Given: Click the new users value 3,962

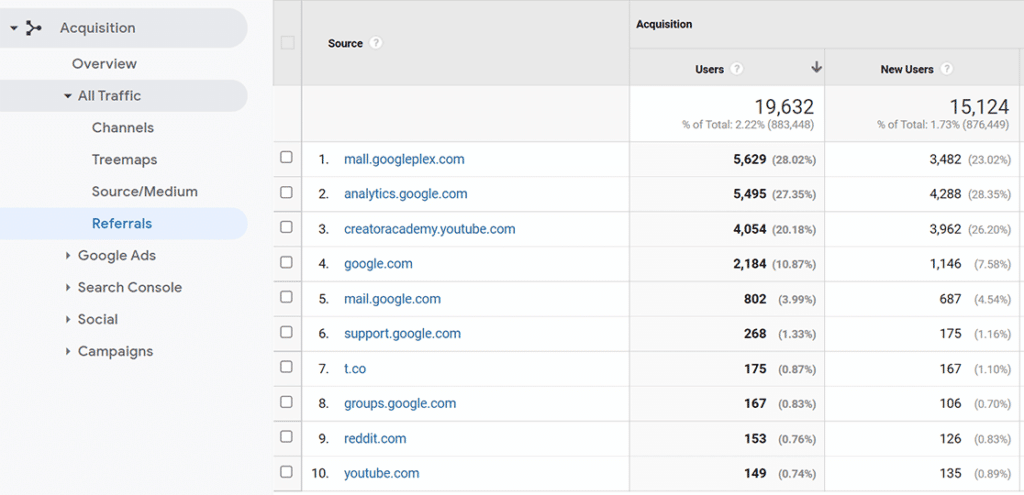Looking at the screenshot, I should [x=945, y=229].
